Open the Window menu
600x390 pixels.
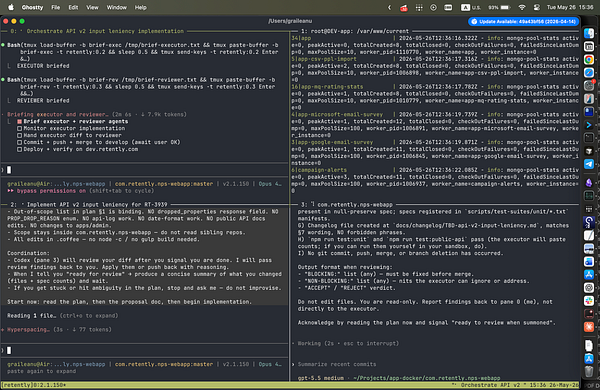pos(117,7)
